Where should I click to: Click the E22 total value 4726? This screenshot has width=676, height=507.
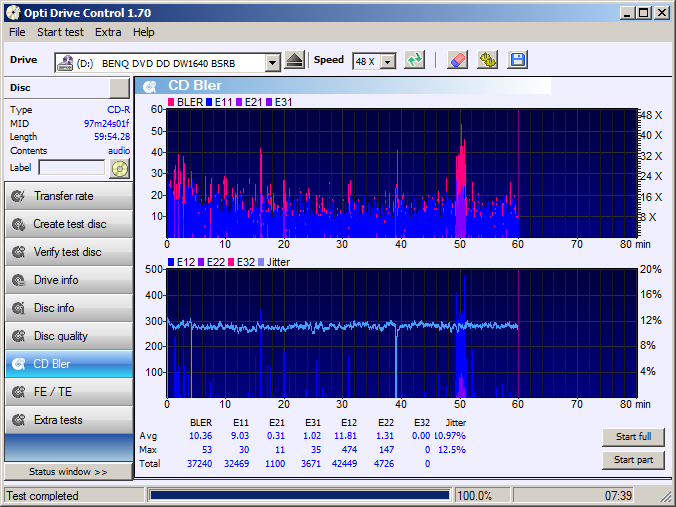pyautogui.click(x=384, y=463)
